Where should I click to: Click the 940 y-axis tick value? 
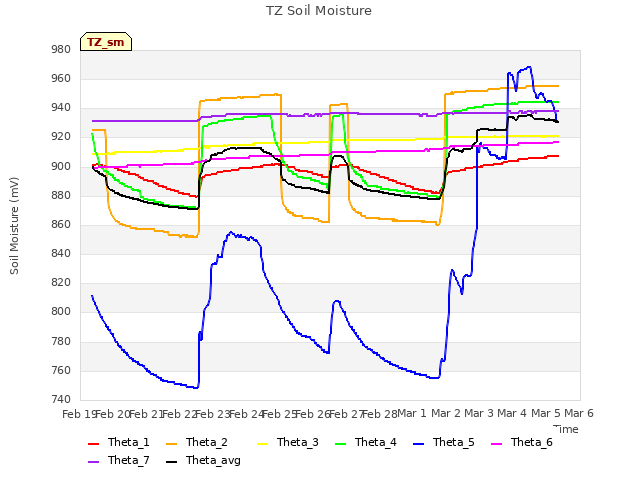click(61, 108)
